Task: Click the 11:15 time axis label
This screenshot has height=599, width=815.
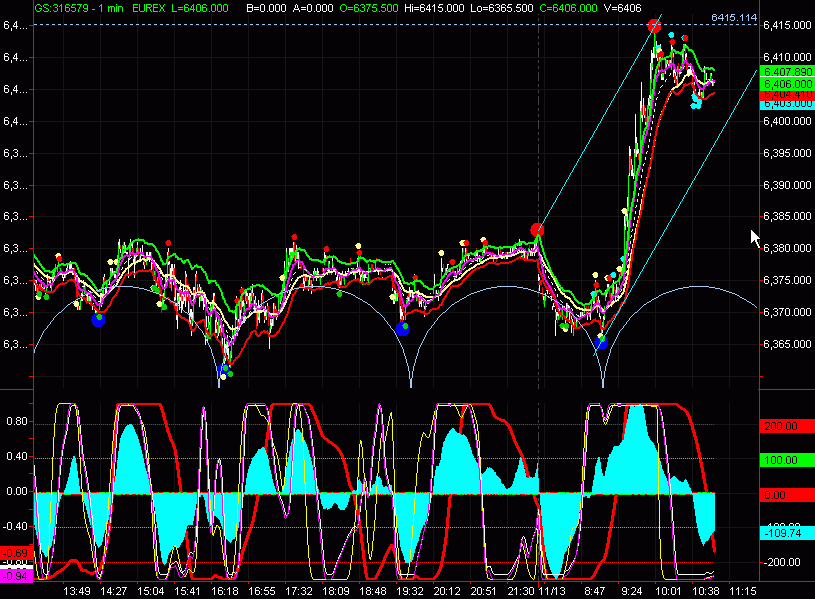Action: pyautogui.click(x=743, y=591)
